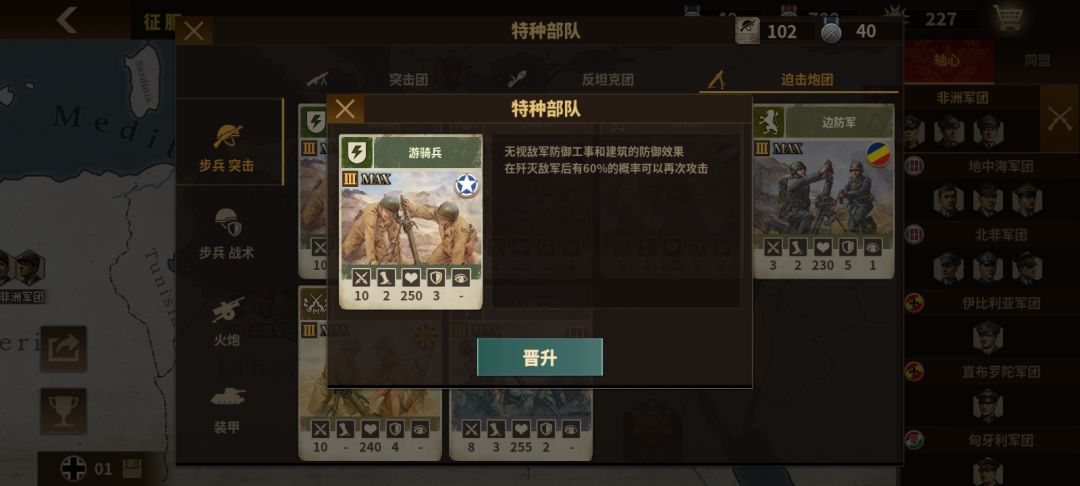Image resolution: width=1080 pixels, height=486 pixels.
Task: Select the 步兵 战术 helmet shield category
Action: click(x=227, y=234)
